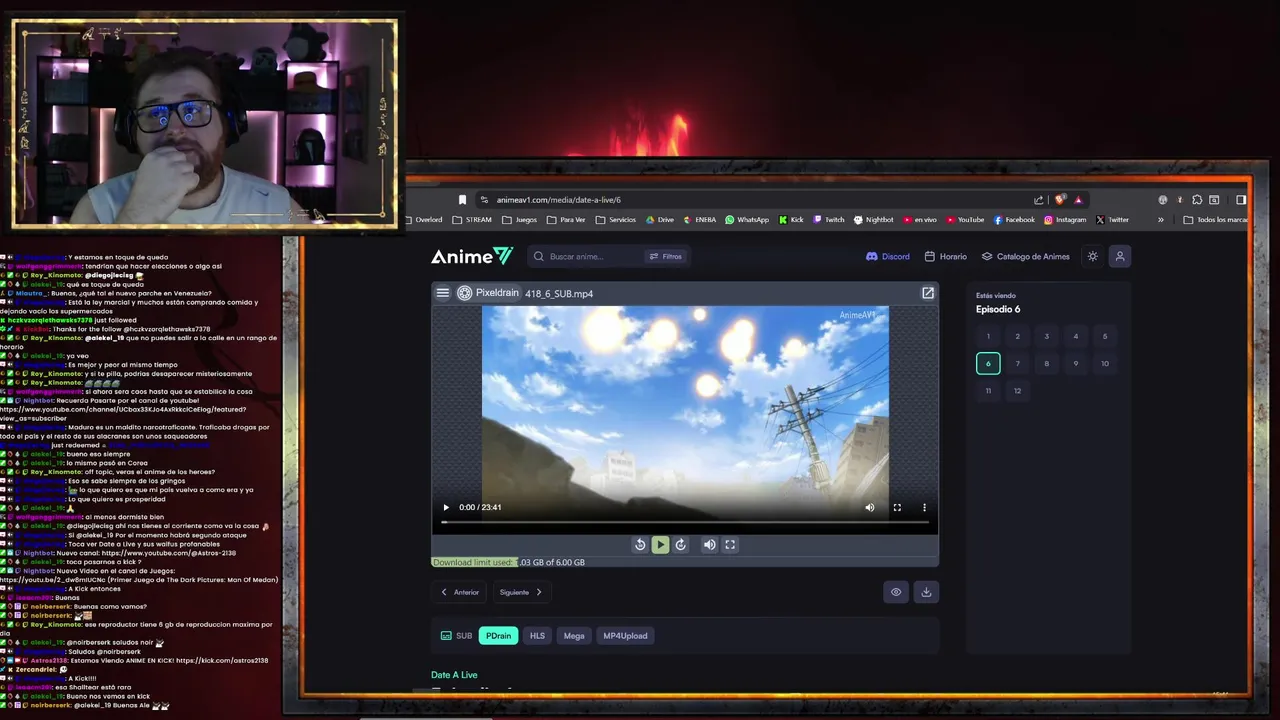The height and width of the screenshot is (720, 1280).
Task: Select episode 10 in the episode grid
Action: tap(1105, 363)
